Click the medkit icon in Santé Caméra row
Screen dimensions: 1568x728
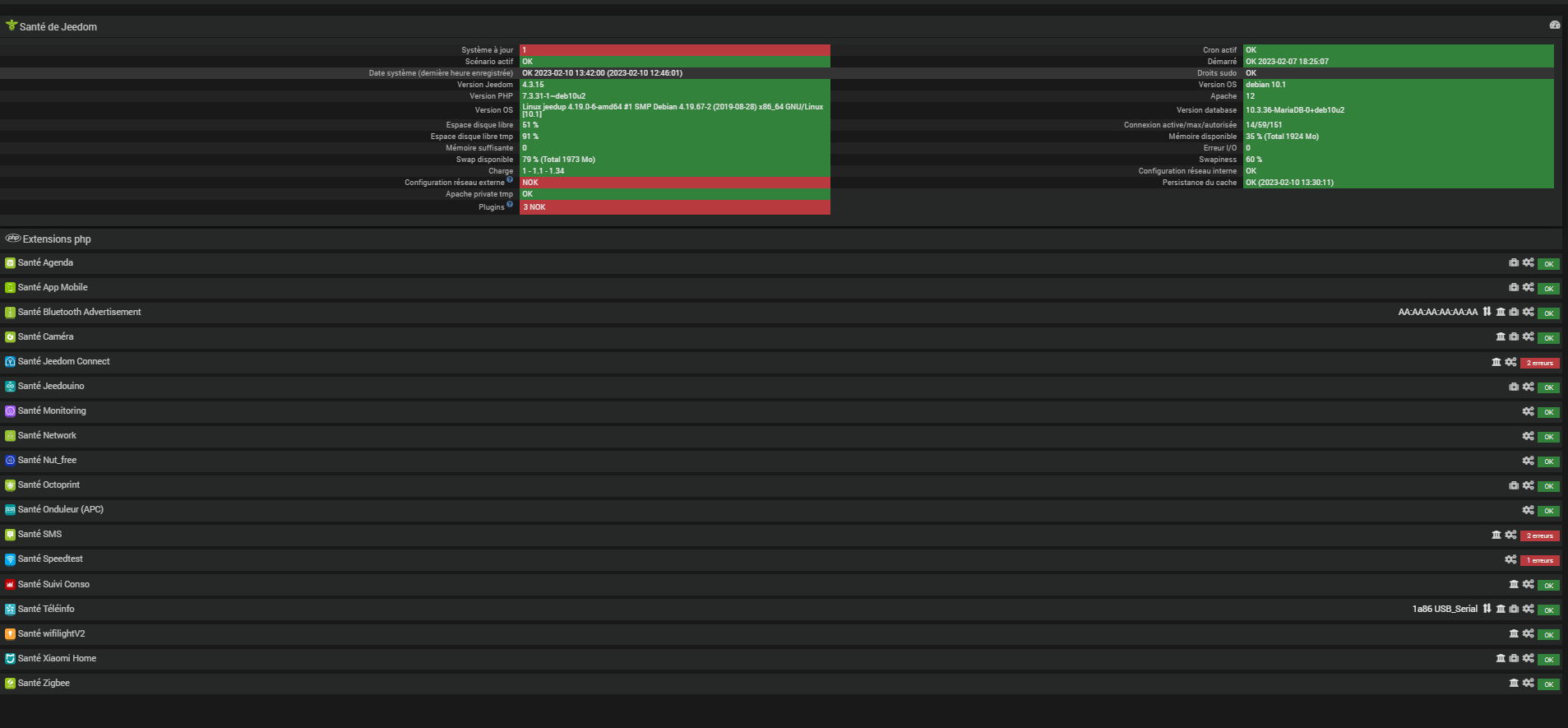[1514, 337]
